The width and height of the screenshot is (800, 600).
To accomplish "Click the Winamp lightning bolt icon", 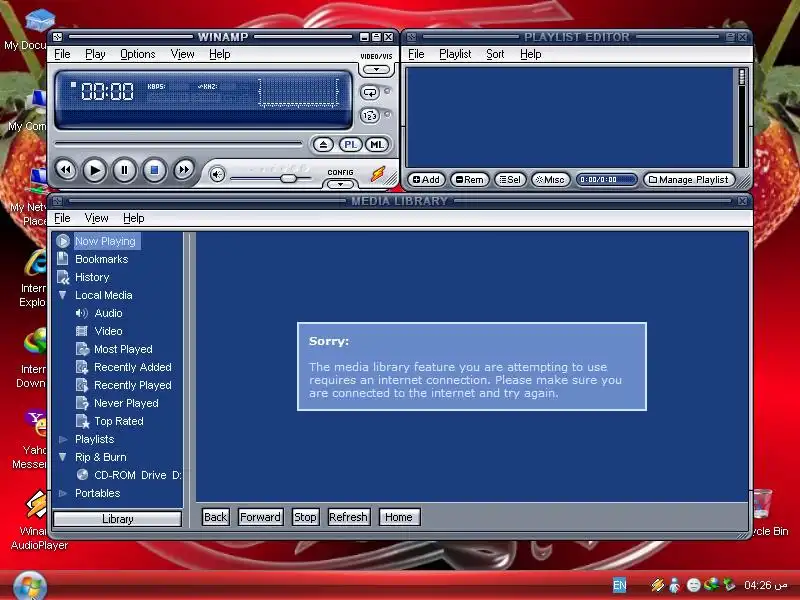I will click(x=378, y=173).
